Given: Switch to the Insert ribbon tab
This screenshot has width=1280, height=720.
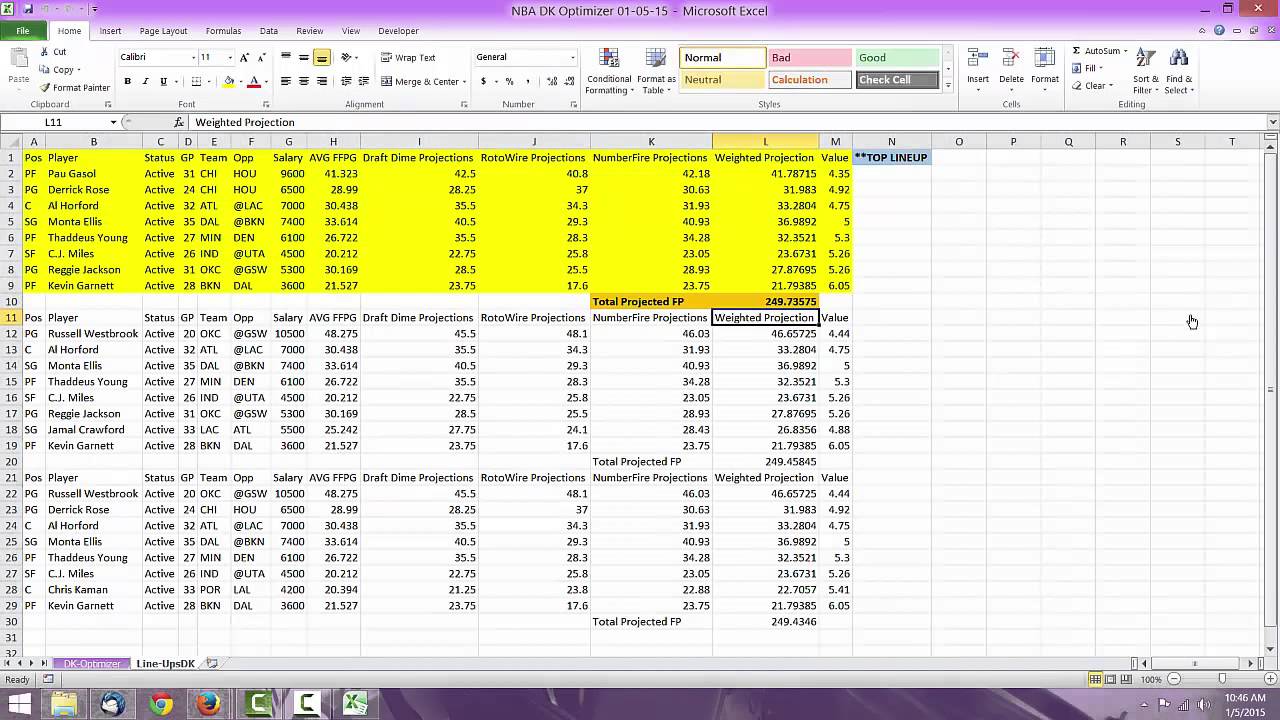Looking at the screenshot, I should [110, 31].
